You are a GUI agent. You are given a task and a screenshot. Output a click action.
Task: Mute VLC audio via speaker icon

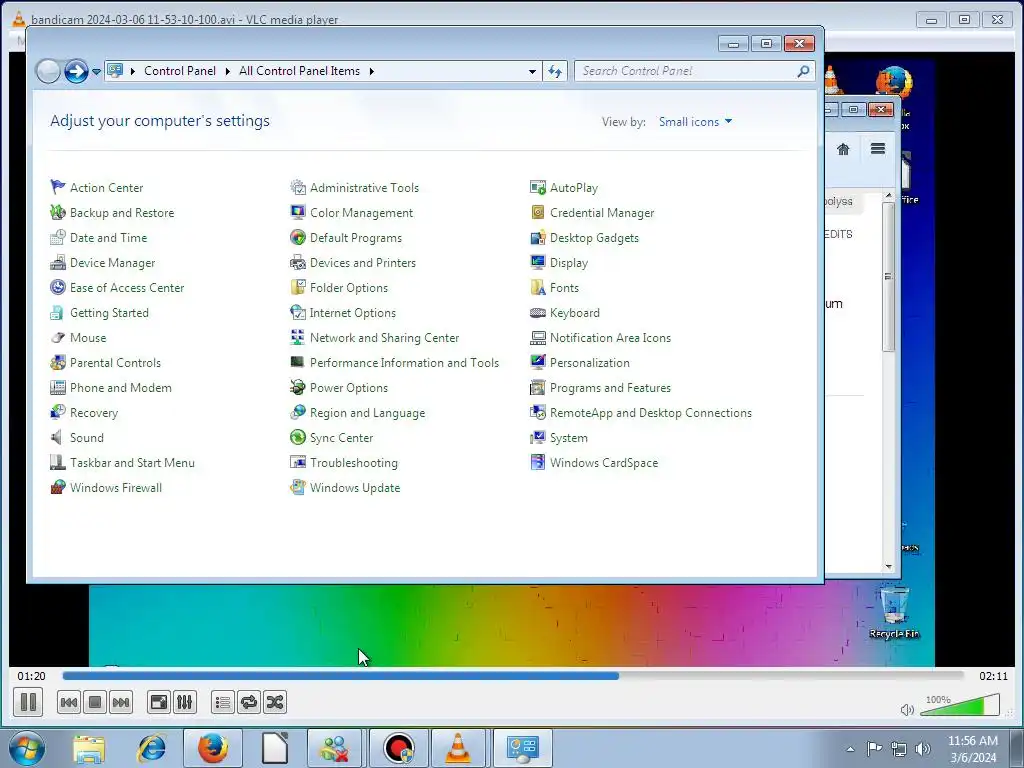[907, 709]
